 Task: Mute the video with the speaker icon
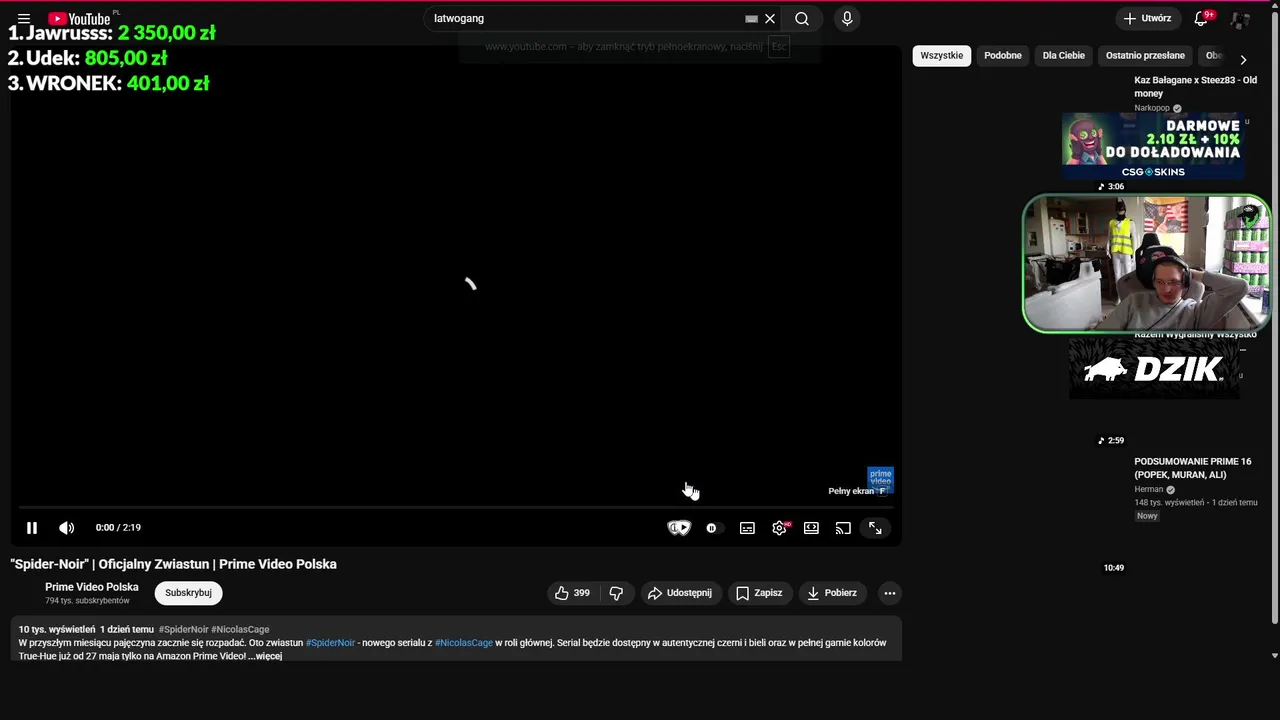point(66,528)
